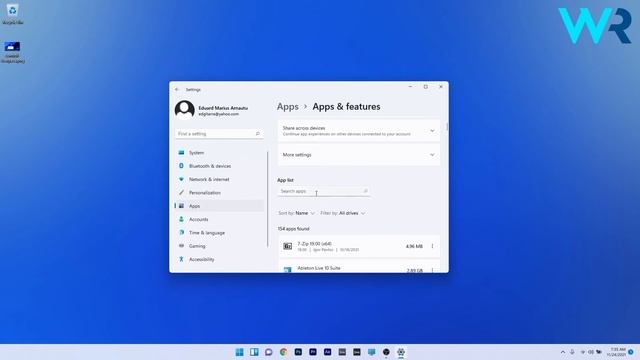Viewport: 640px width, 360px height.
Task: Open the Chat taskbar icon
Action: pos(269,352)
